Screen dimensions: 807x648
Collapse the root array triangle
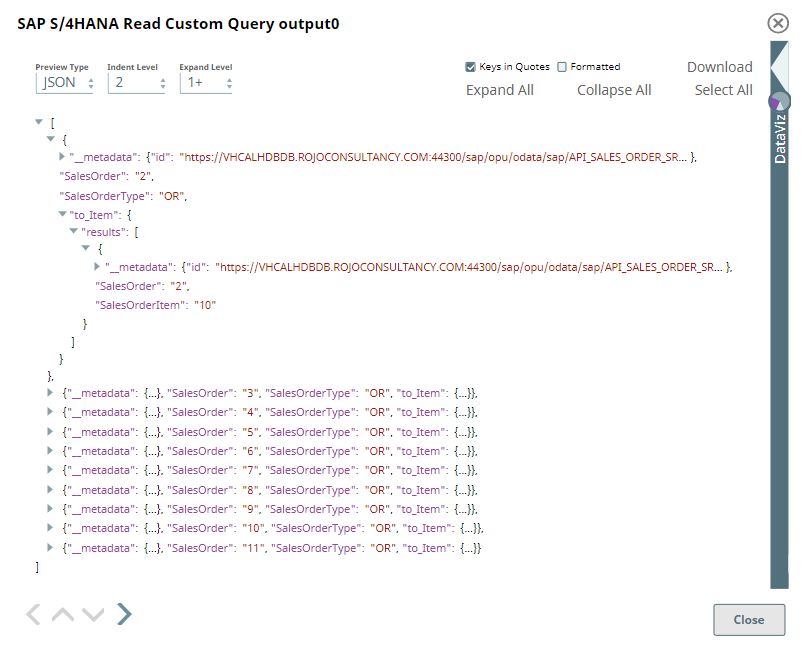[x=39, y=122]
